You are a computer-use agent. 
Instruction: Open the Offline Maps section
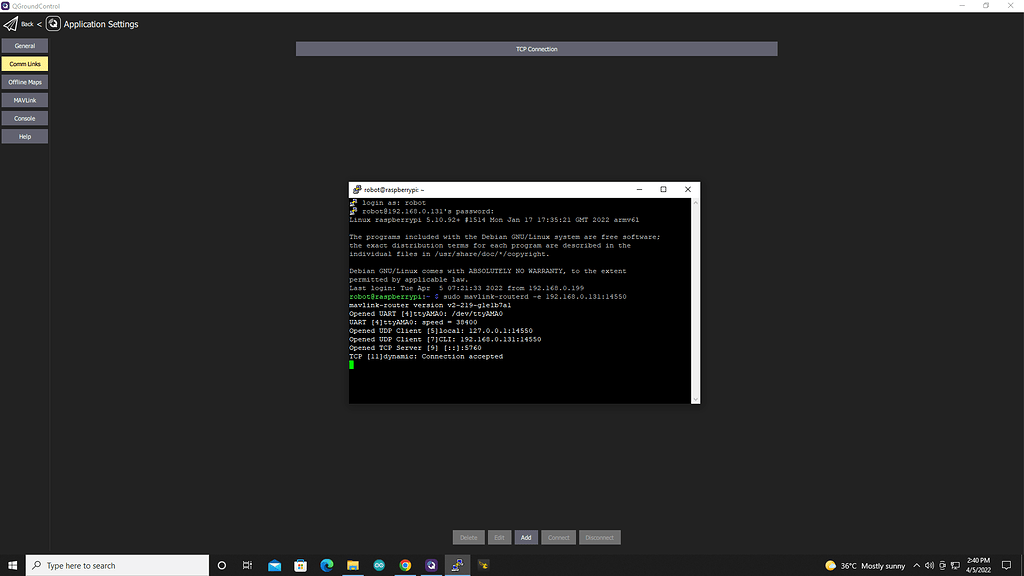pyautogui.click(x=25, y=82)
